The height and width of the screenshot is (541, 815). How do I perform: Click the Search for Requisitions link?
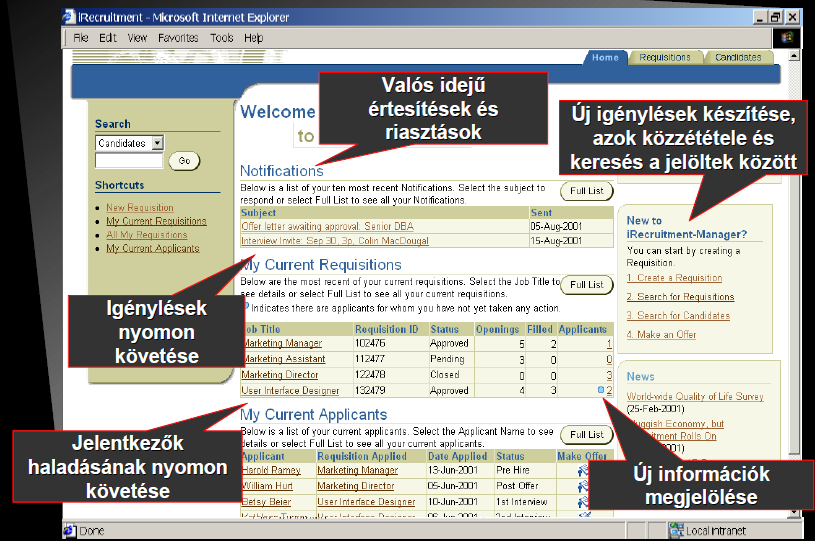click(680, 297)
